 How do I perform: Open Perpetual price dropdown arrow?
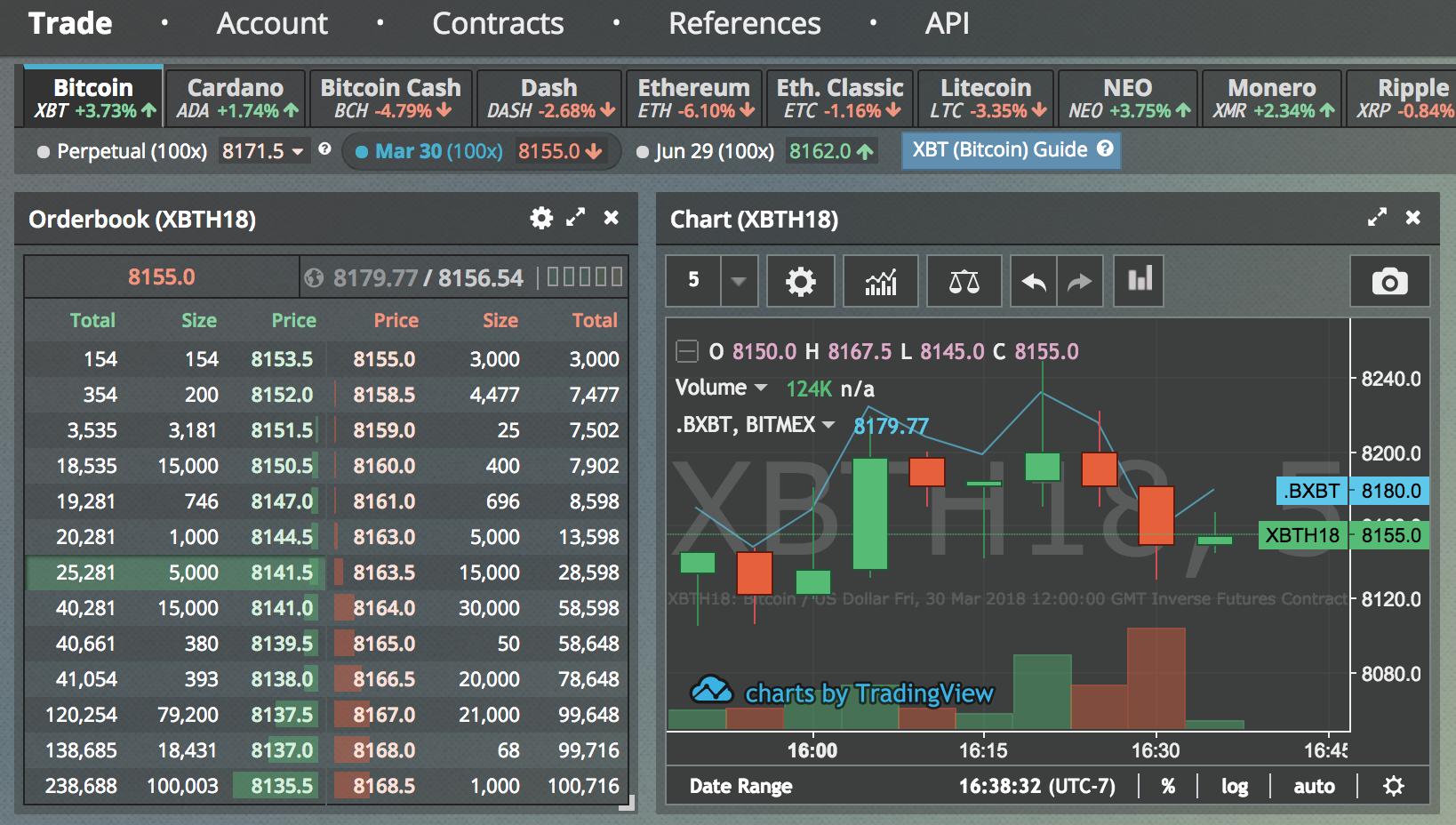pyautogui.click(x=298, y=152)
